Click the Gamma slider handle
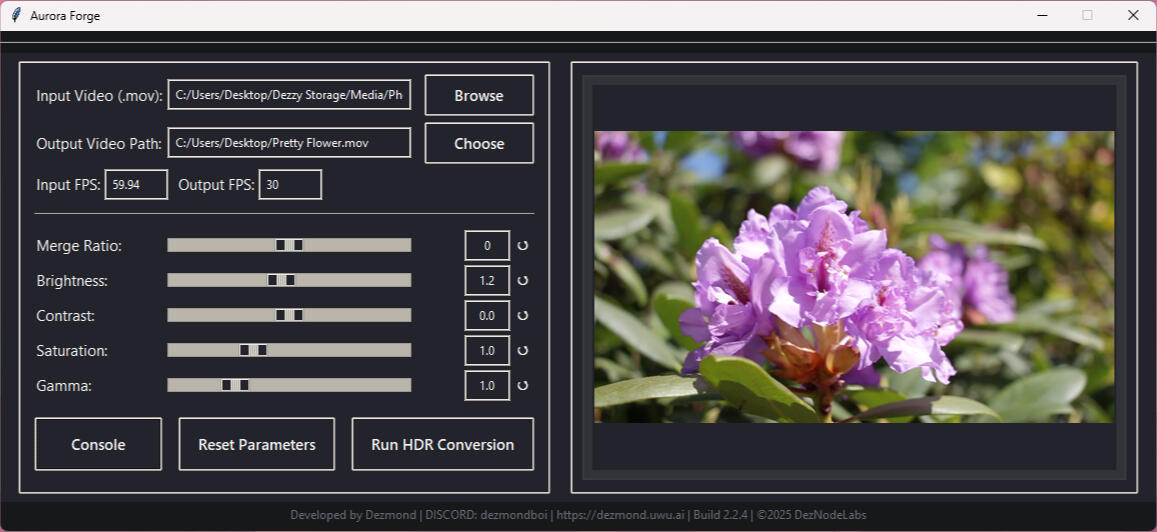Viewport: 1157px width, 532px height. point(235,385)
